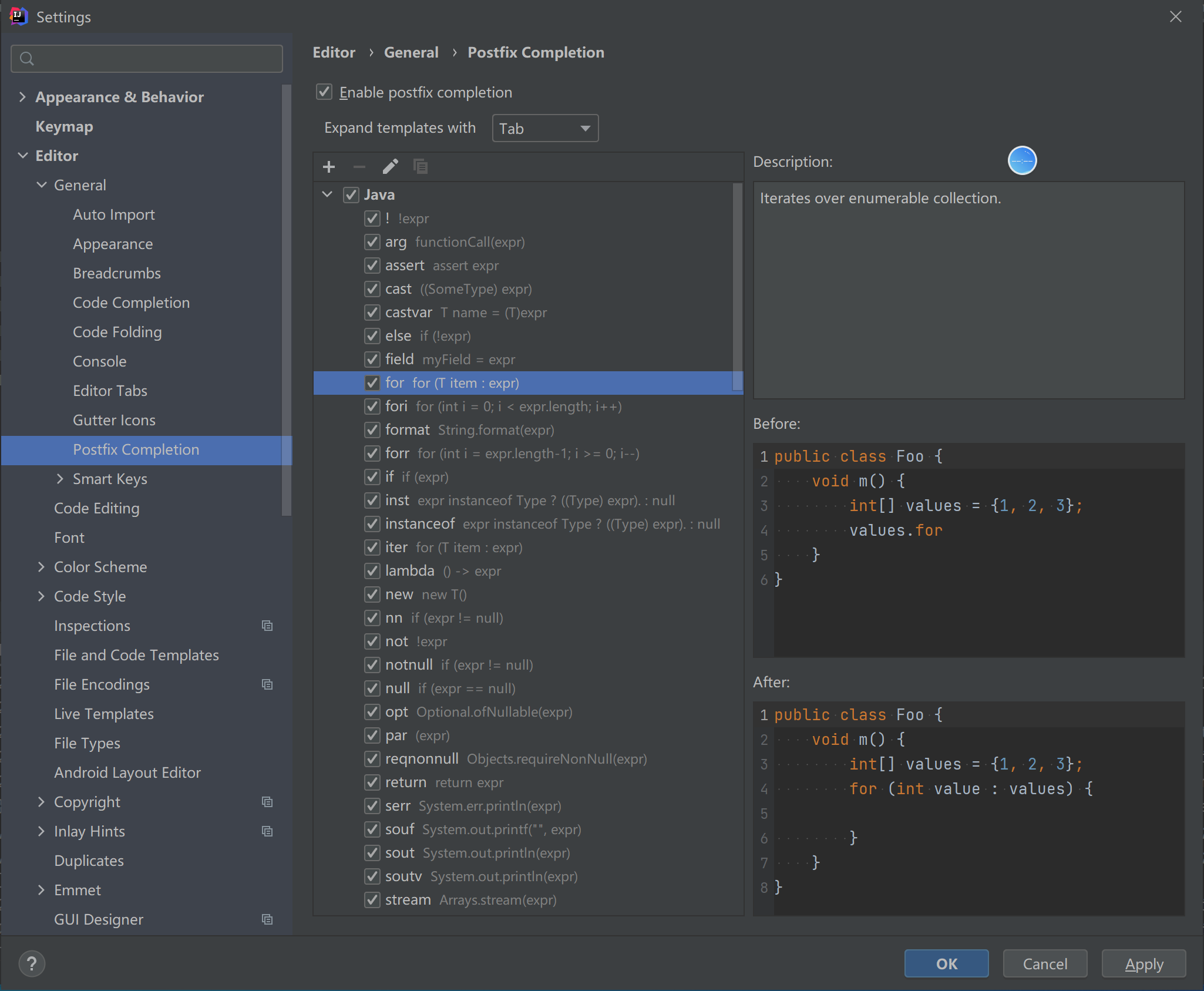
Task: Expand the Code Style node
Action: coord(41,596)
